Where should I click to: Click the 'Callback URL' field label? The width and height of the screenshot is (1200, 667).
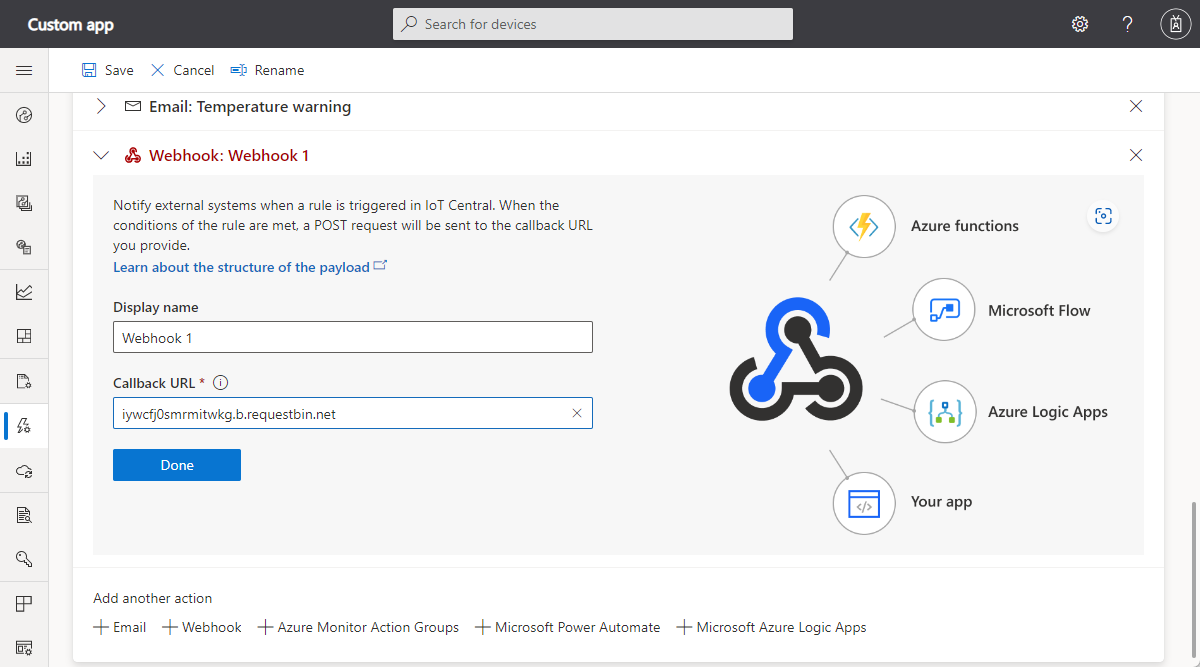coord(155,383)
